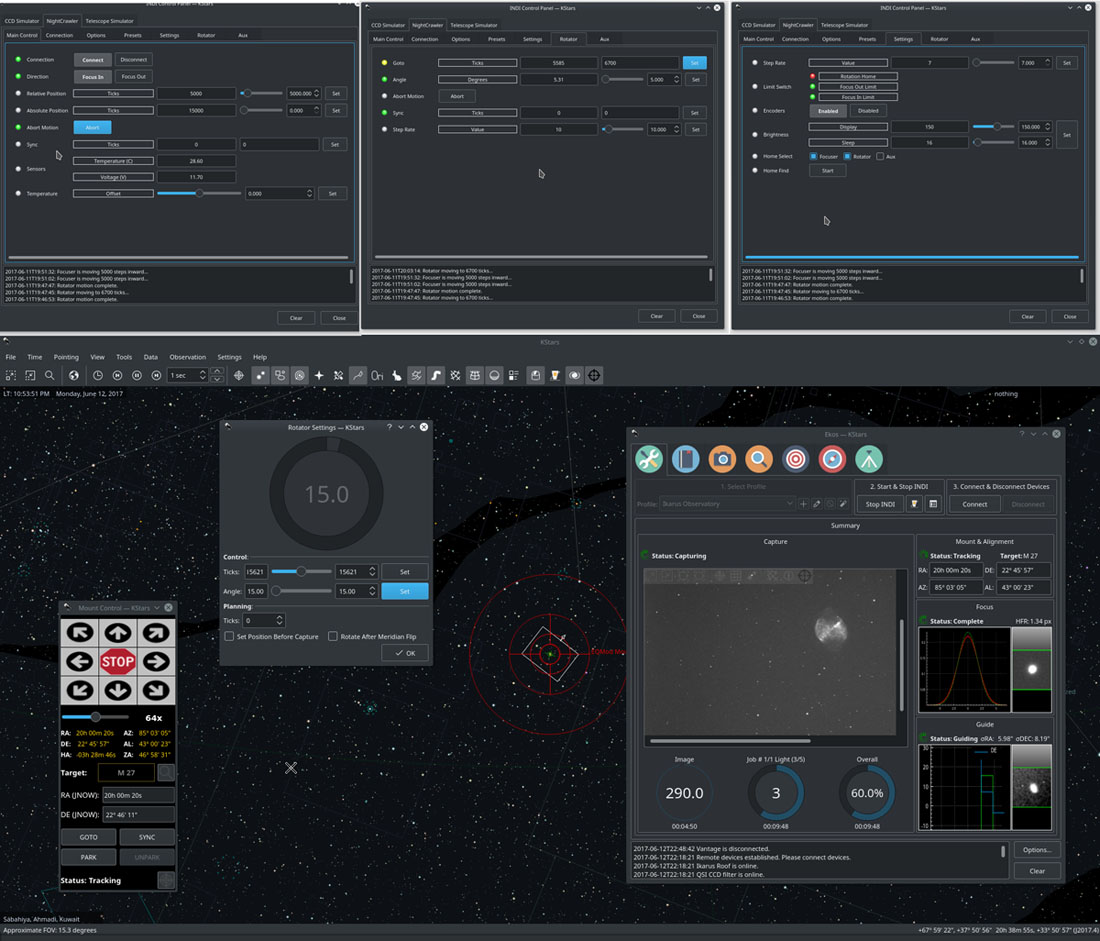Click the Target field showing M 27
The height and width of the screenshot is (941, 1100).
pos(127,772)
